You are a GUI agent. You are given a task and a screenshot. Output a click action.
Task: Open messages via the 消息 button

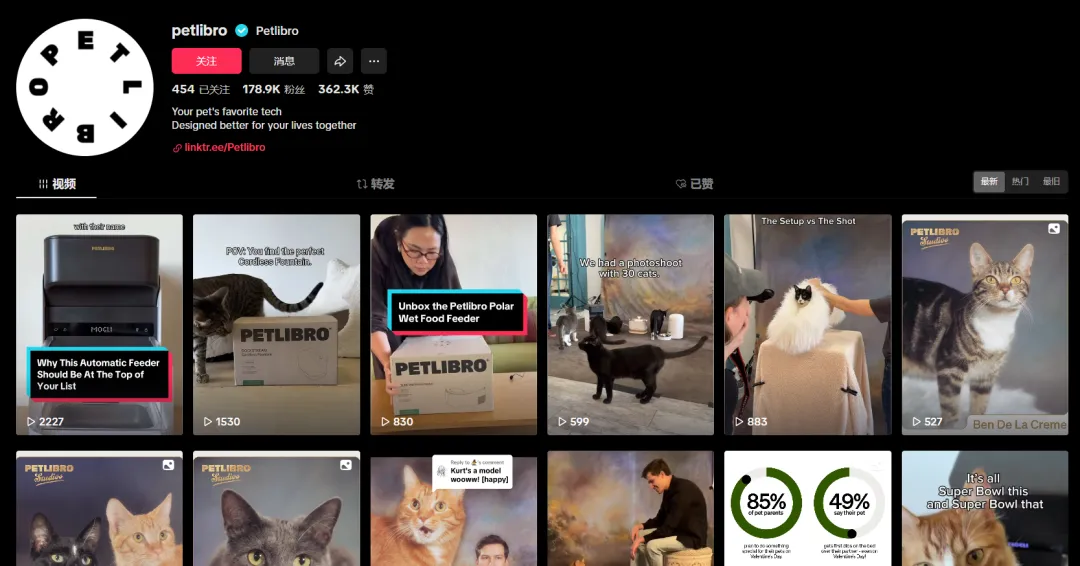point(284,61)
